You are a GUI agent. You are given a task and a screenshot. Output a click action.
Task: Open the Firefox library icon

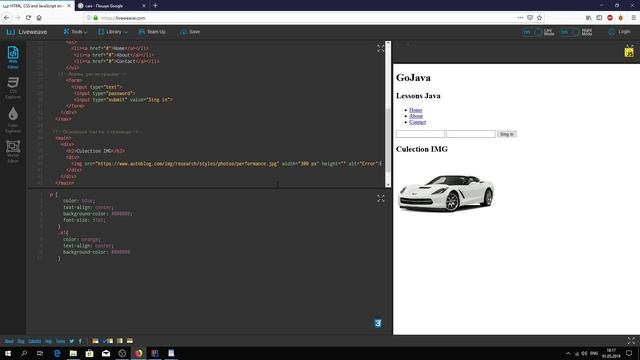(588, 18)
